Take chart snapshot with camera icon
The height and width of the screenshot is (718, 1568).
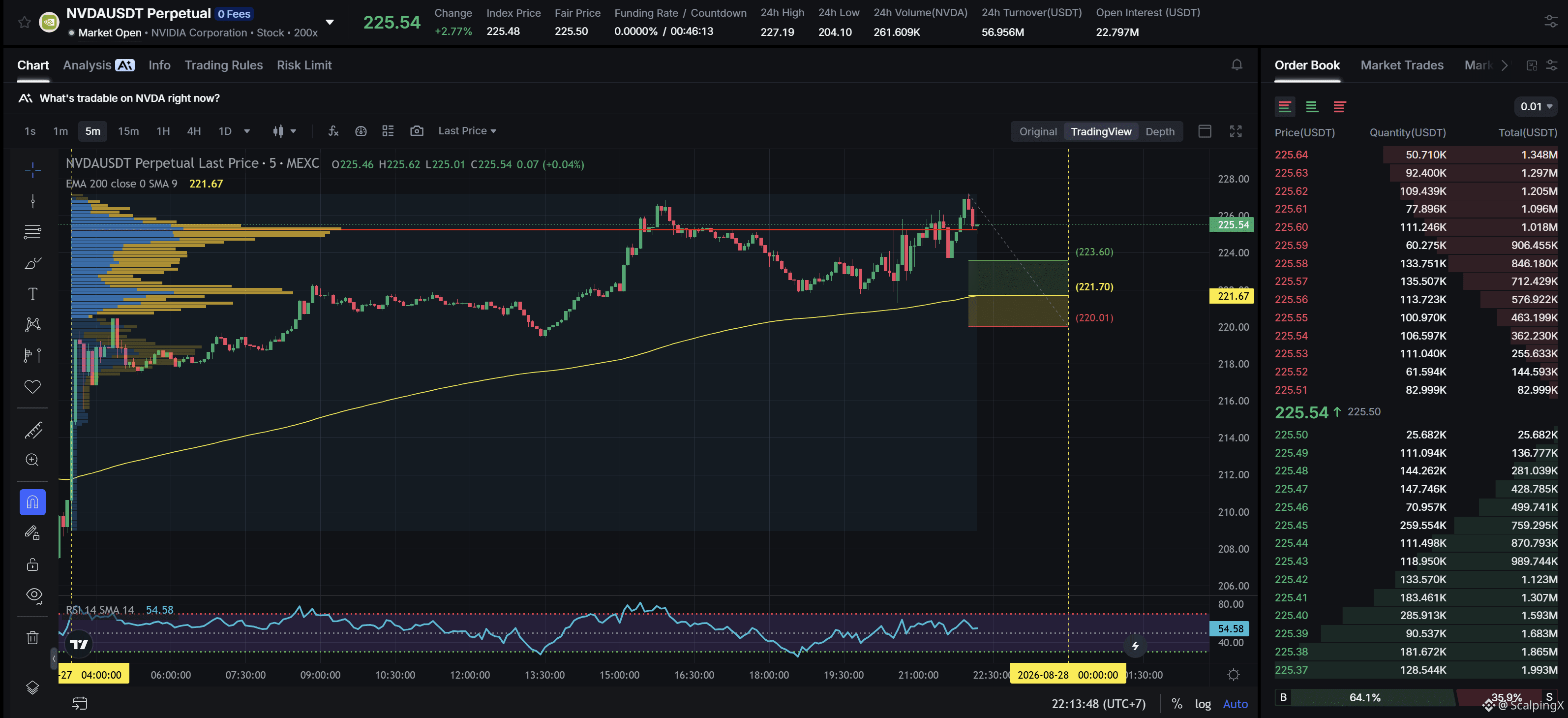417,131
